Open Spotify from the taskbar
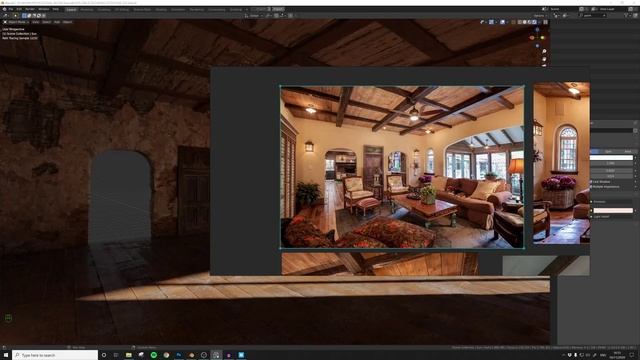Screen dimensions: 640x360 tap(153, 355)
